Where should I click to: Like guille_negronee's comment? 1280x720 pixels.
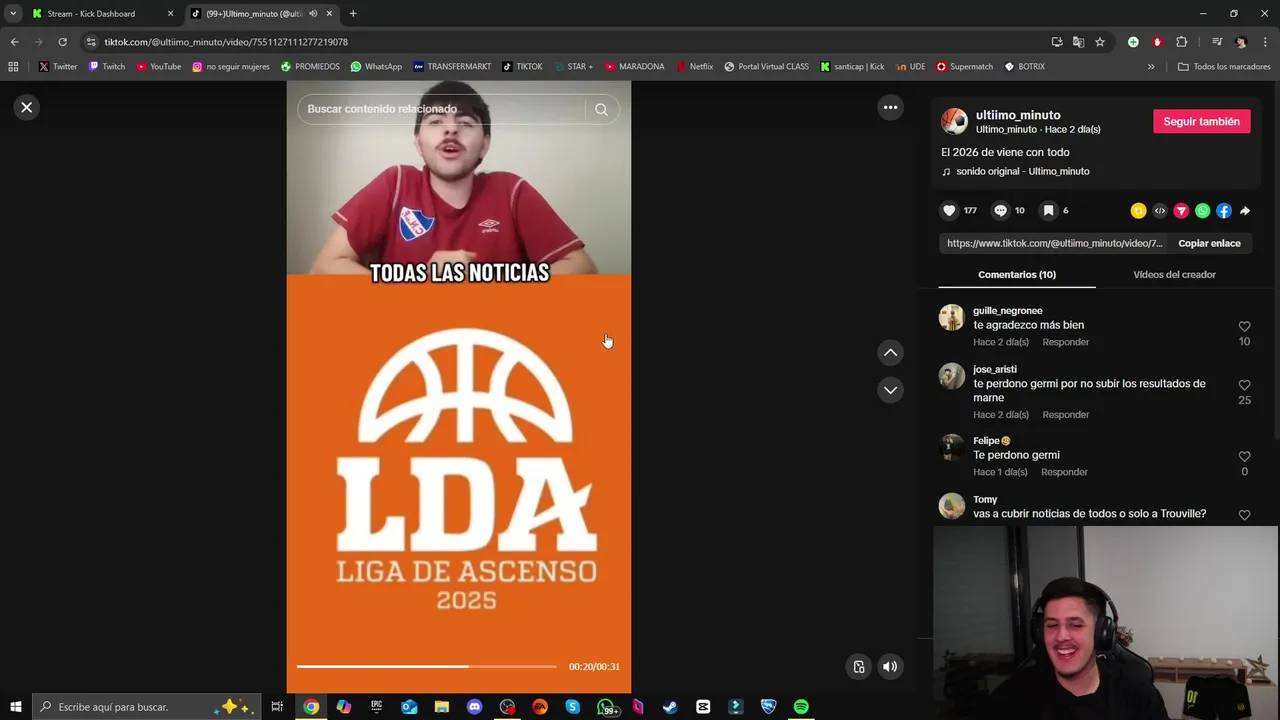[1244, 327]
